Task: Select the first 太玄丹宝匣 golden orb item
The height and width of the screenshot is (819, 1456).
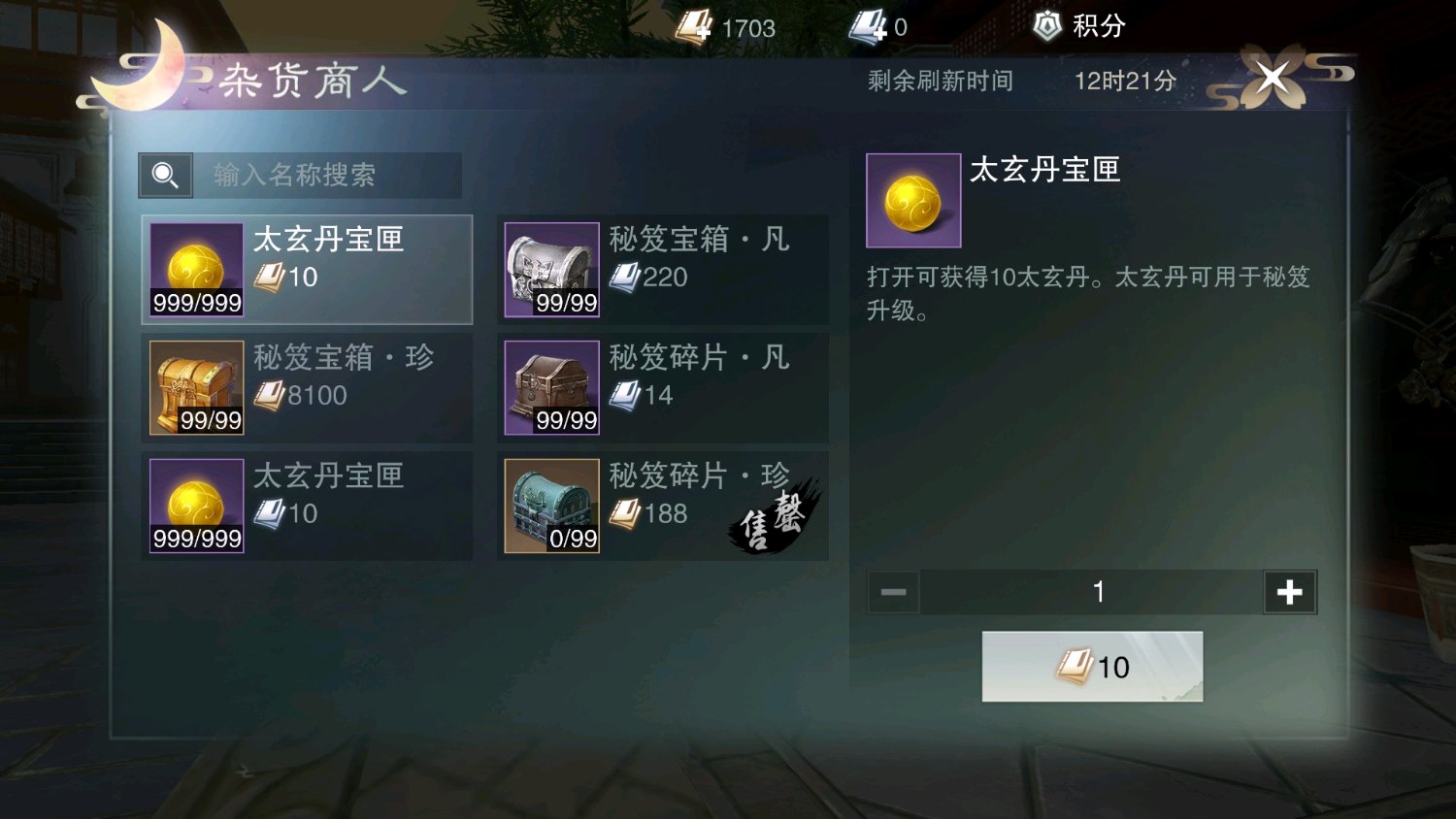Action: click(307, 270)
